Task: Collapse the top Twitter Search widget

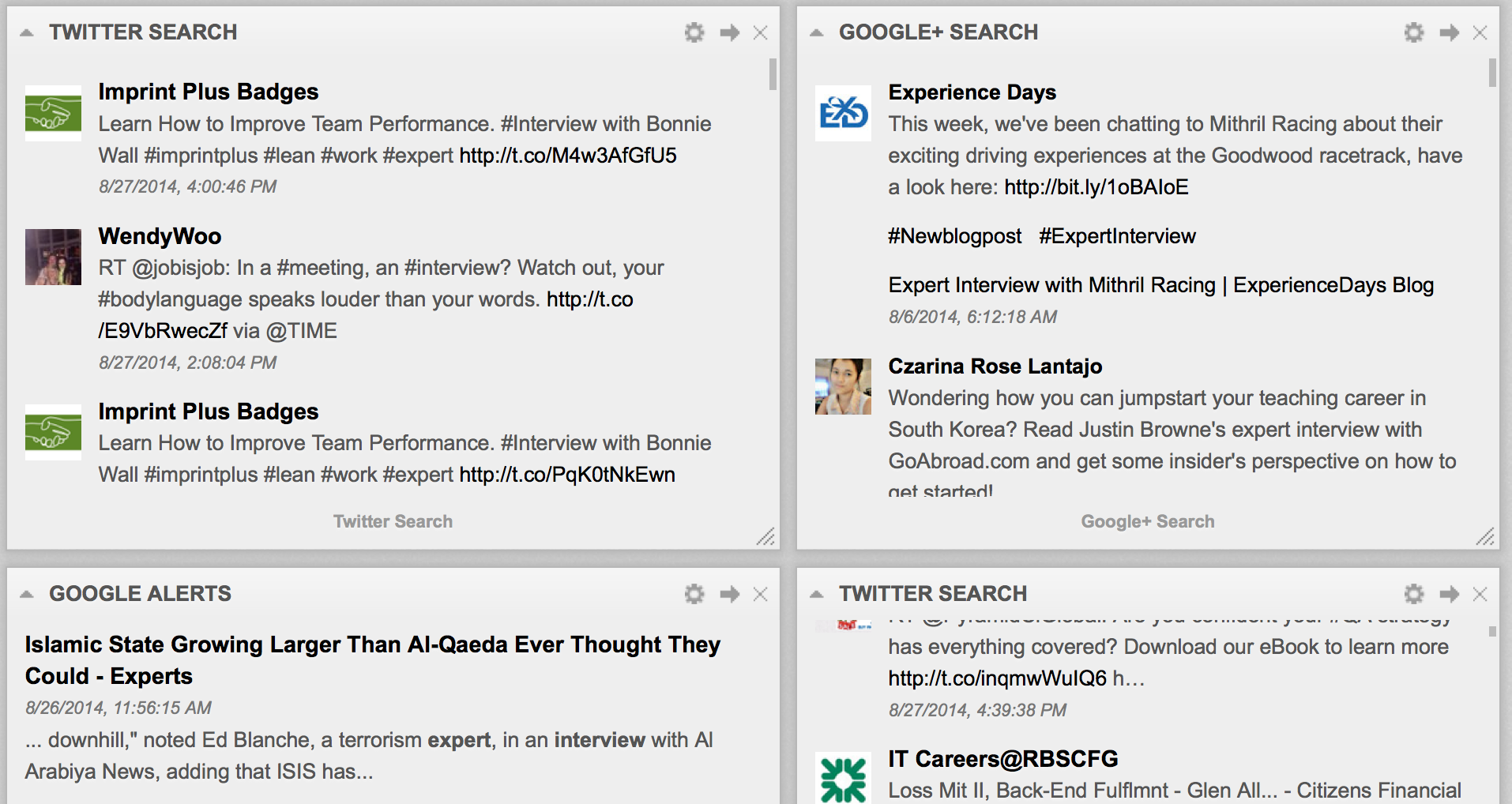Action: pos(27,32)
